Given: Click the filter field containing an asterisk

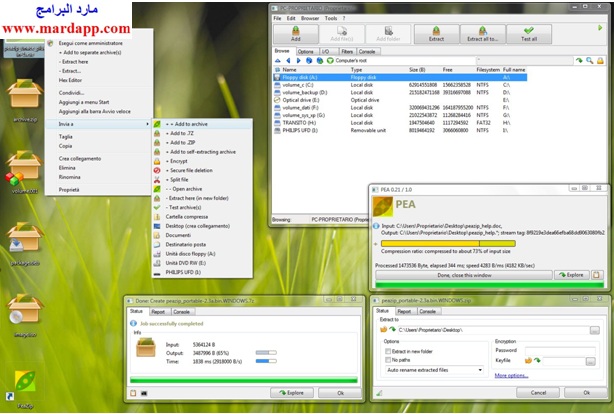Looking at the screenshot, I should (524, 61).
